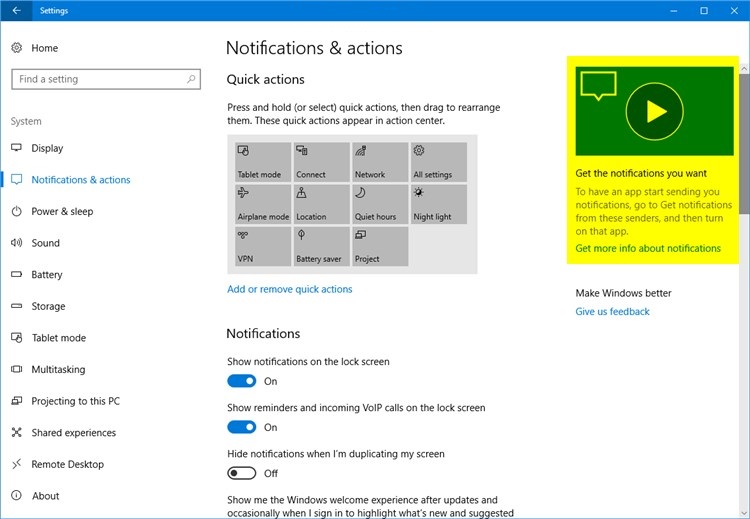Click the Shared experiences icon

[17, 432]
